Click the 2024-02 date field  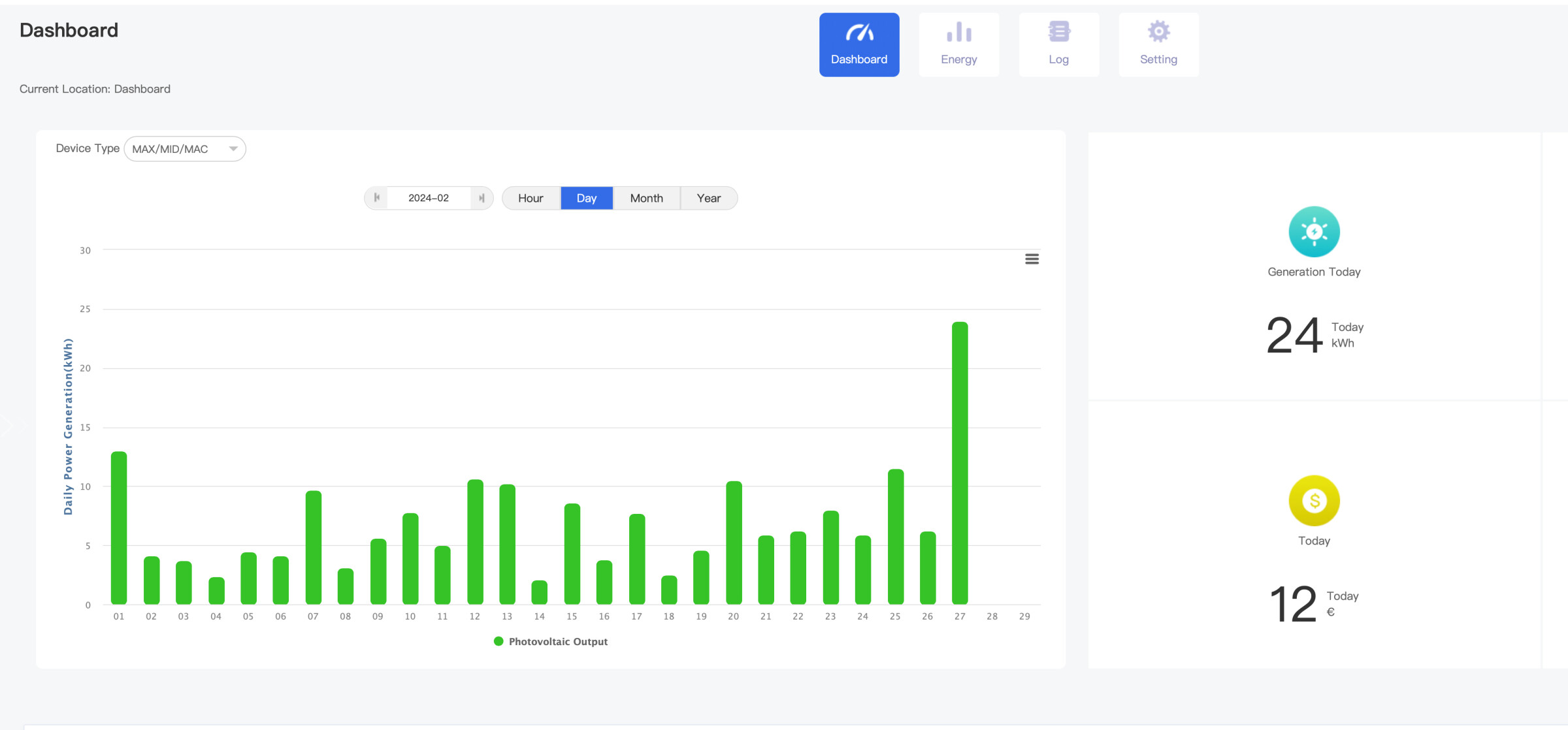click(x=429, y=198)
